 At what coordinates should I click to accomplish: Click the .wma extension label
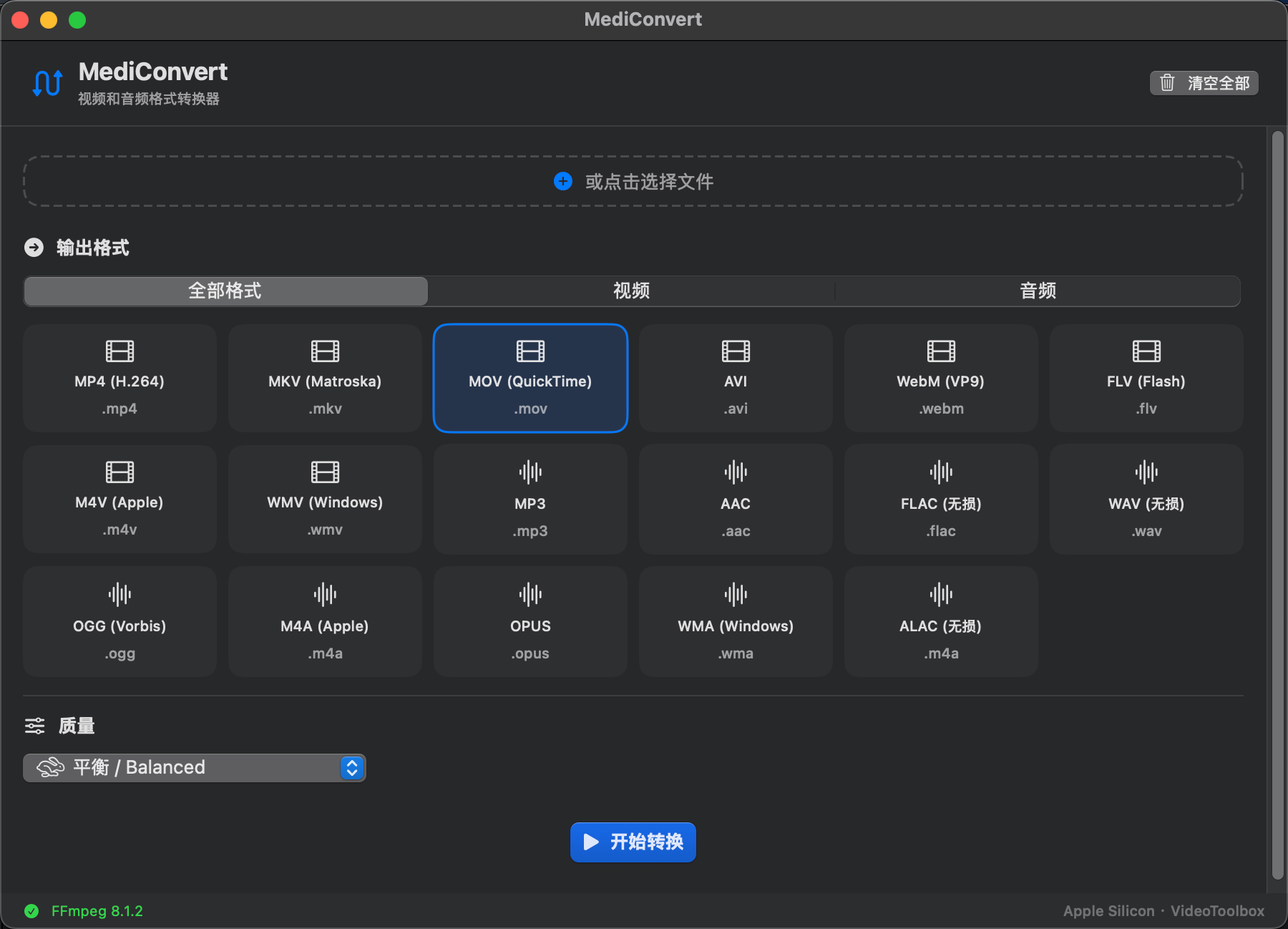736,653
